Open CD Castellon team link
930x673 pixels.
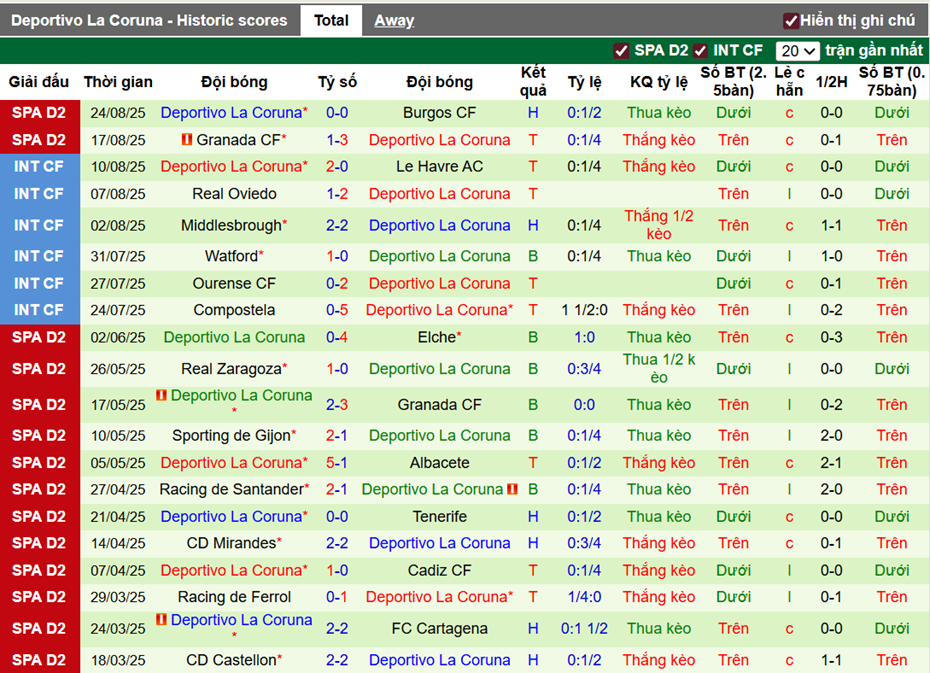pyautogui.click(x=231, y=660)
